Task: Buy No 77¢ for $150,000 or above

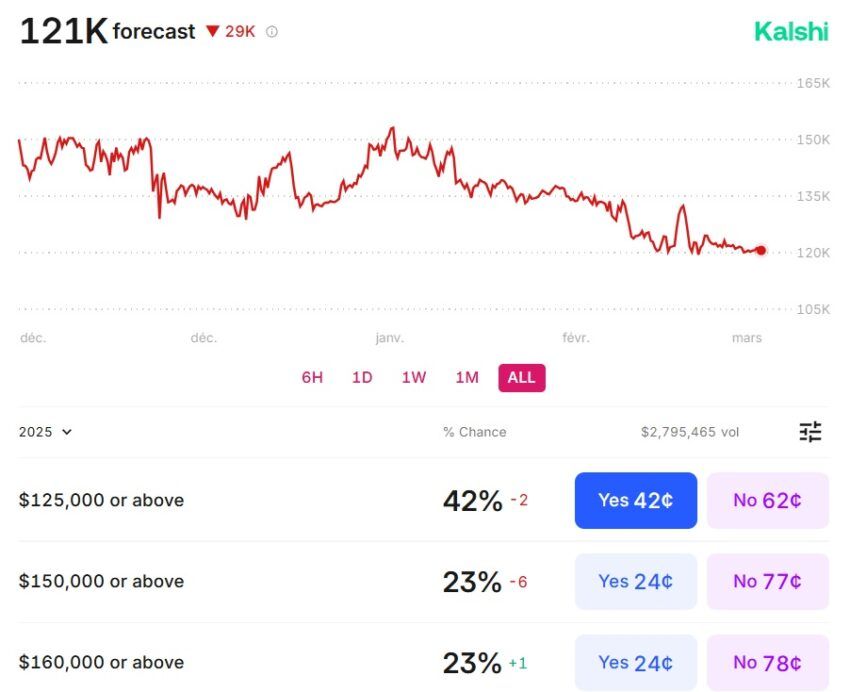Action: tap(768, 581)
